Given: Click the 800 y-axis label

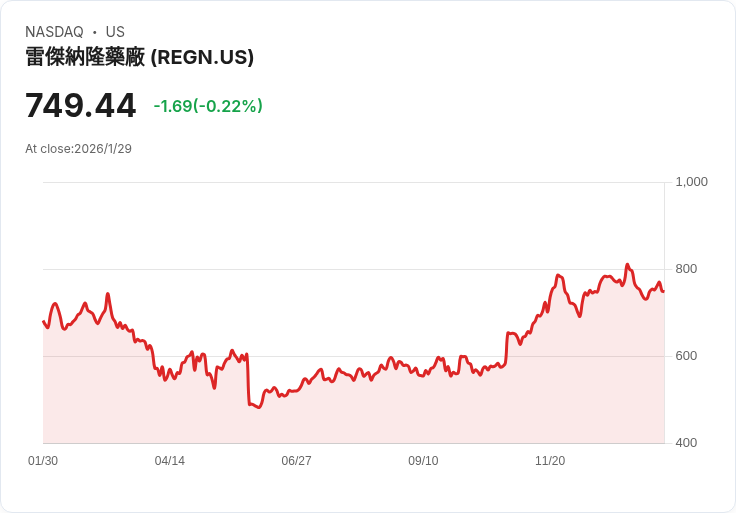Looking at the screenshot, I should [686, 269].
